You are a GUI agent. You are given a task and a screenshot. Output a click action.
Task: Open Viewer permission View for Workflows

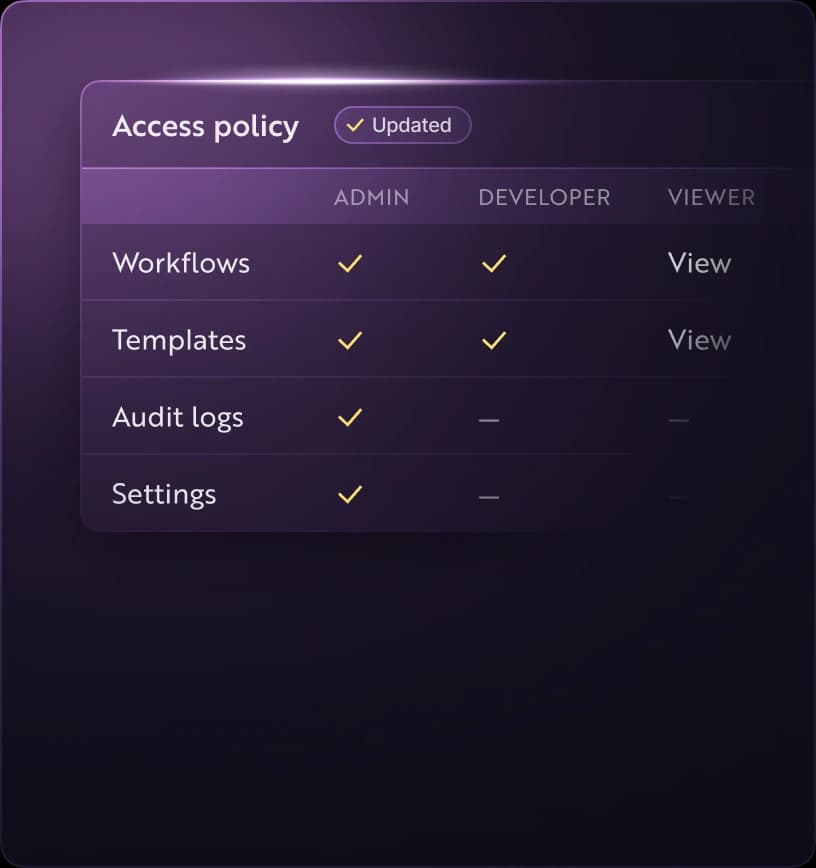coord(700,263)
